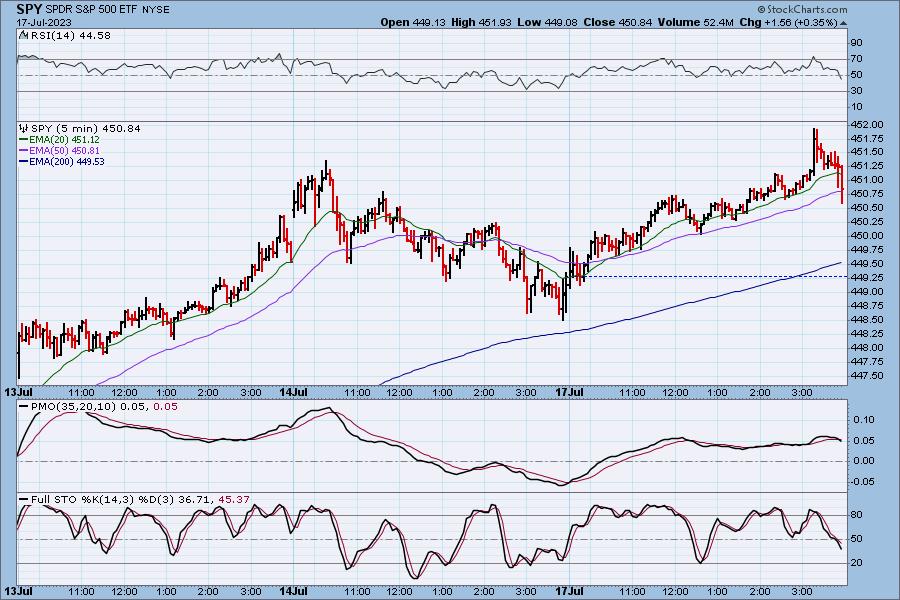Click the 451.75 price axis label
900x600 pixels.
click(867, 138)
